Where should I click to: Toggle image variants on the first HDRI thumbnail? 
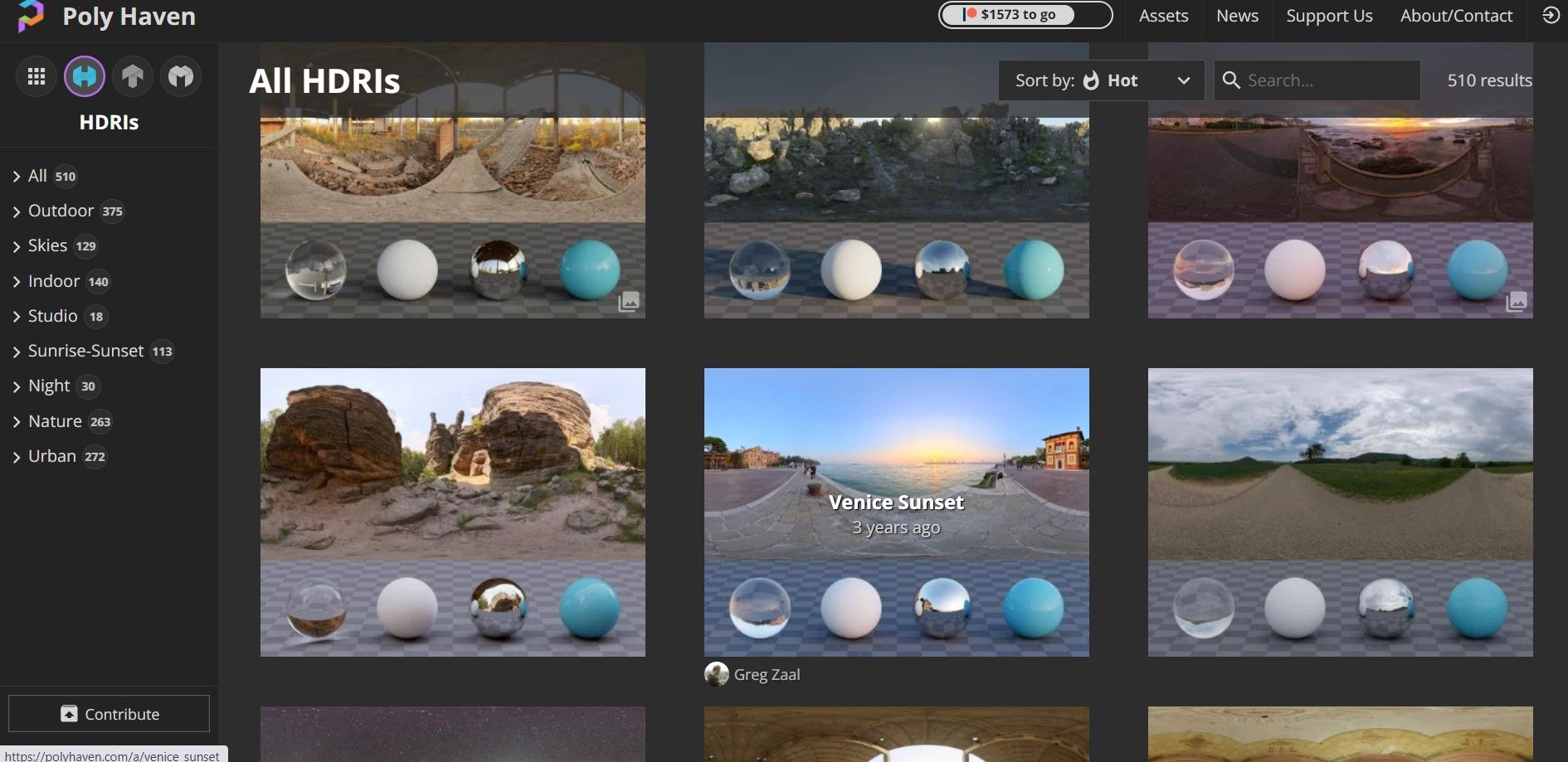pyautogui.click(x=629, y=302)
